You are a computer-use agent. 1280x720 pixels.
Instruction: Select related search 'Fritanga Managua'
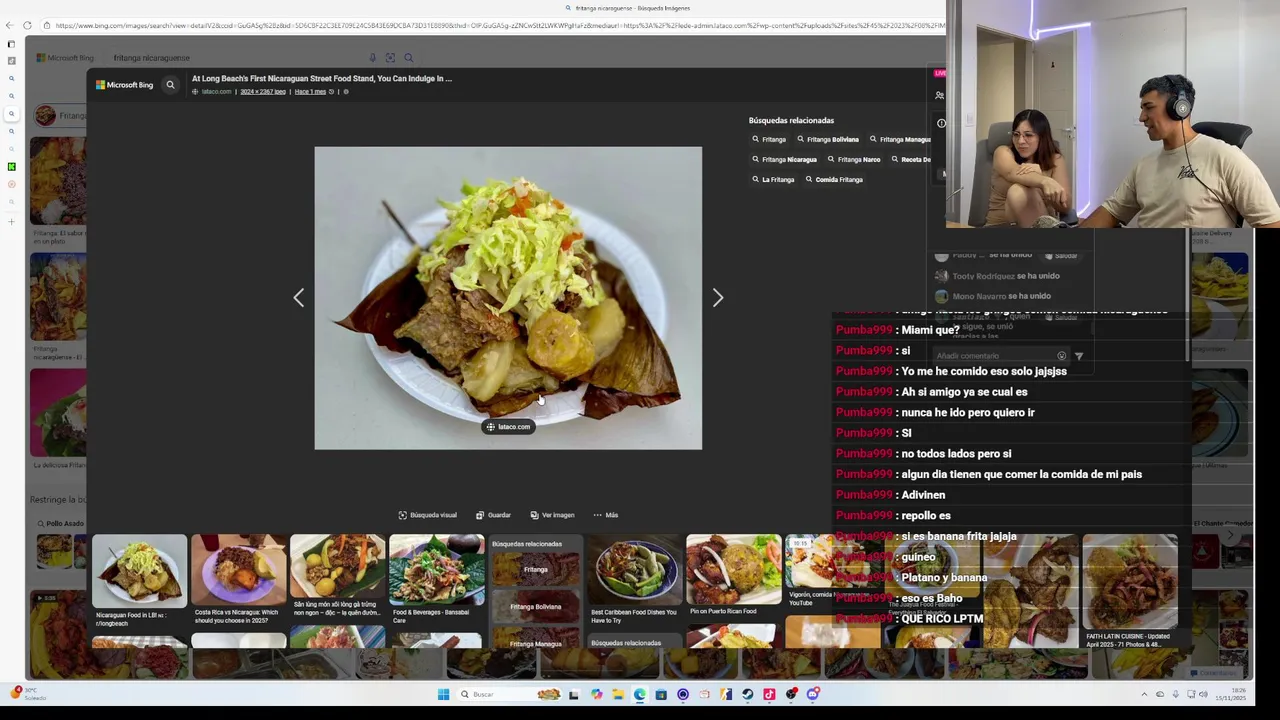(899, 140)
